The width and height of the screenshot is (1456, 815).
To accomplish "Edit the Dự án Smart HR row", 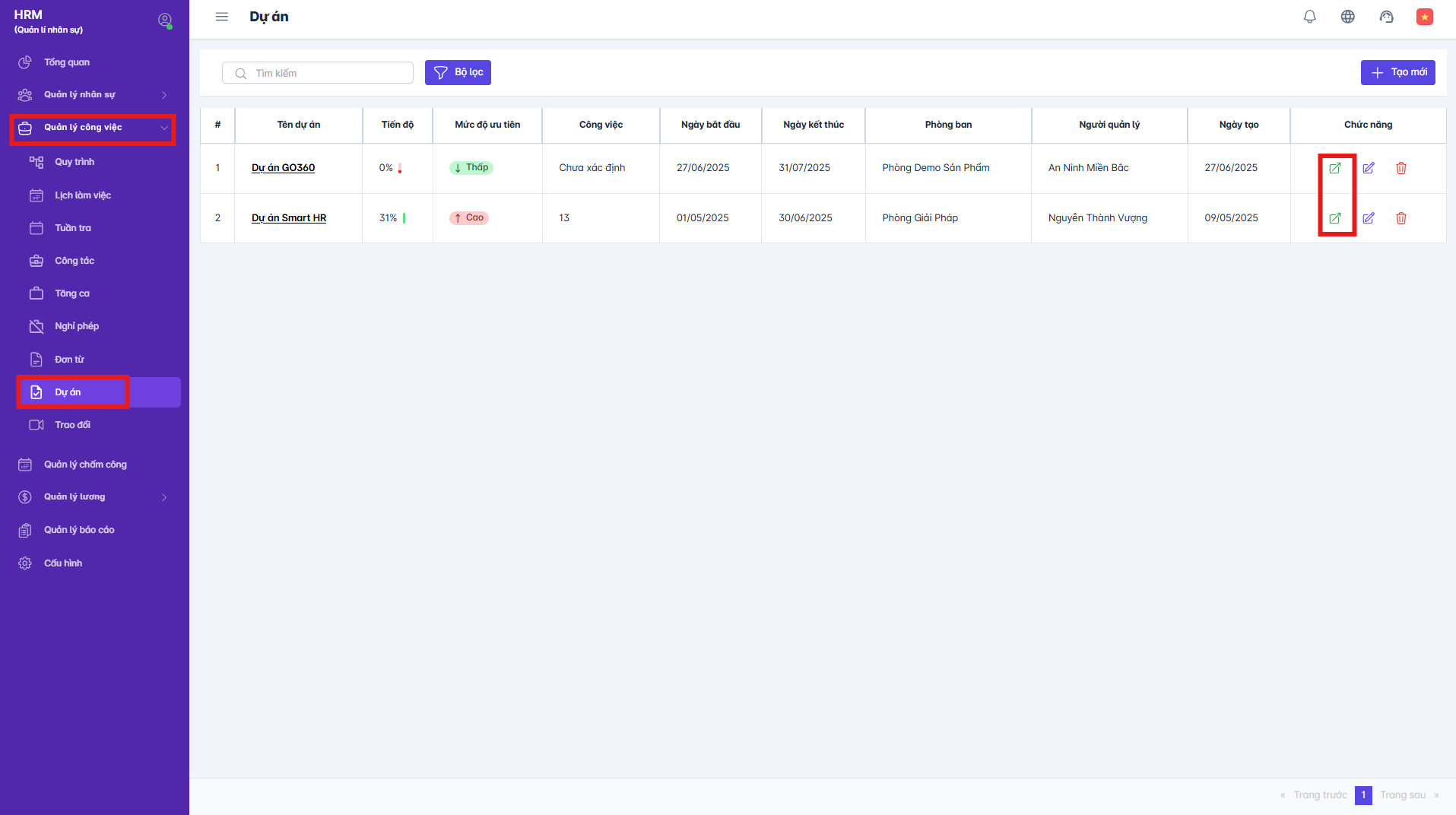I will click(x=1368, y=218).
